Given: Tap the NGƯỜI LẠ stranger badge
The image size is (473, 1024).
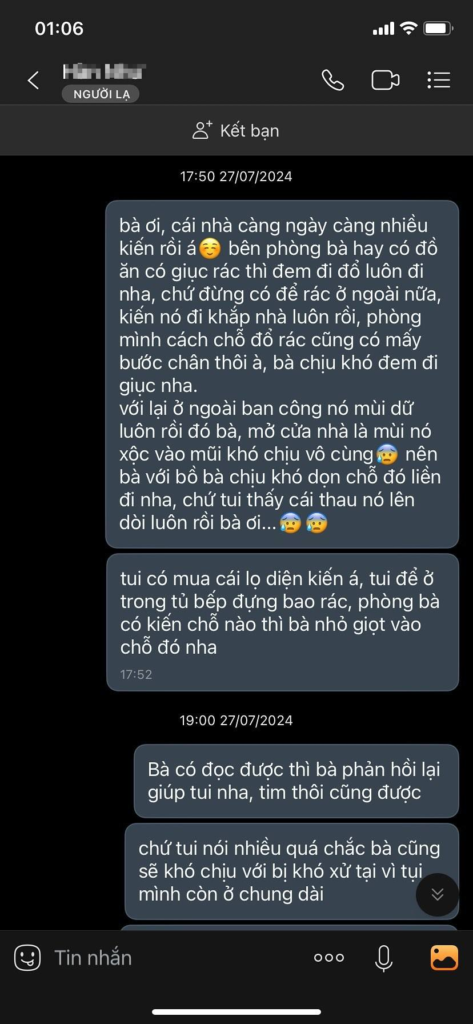Looking at the screenshot, I should pyautogui.click(x=101, y=94).
